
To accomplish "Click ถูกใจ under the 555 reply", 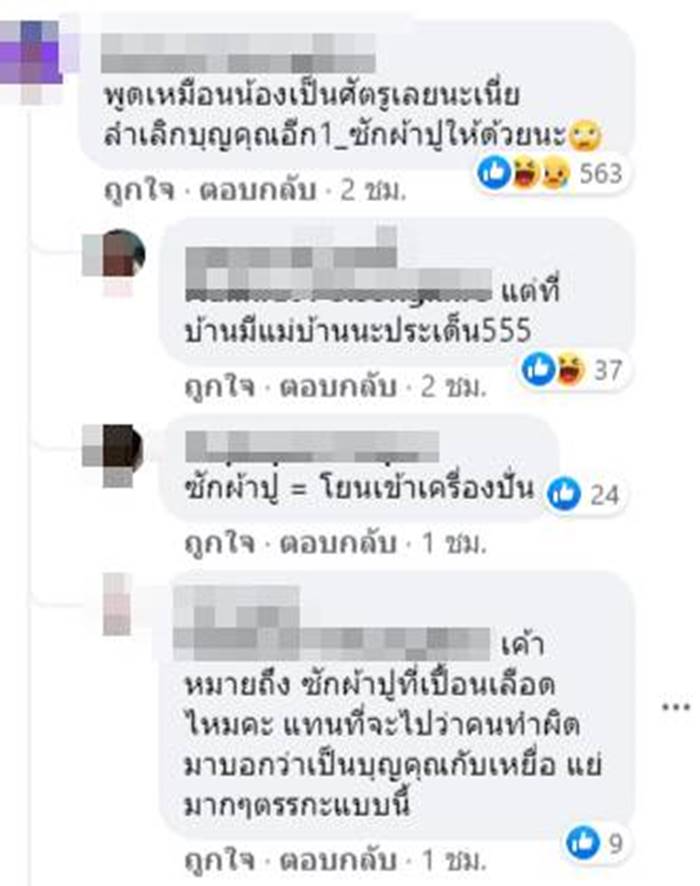I will [x=220, y=387].
